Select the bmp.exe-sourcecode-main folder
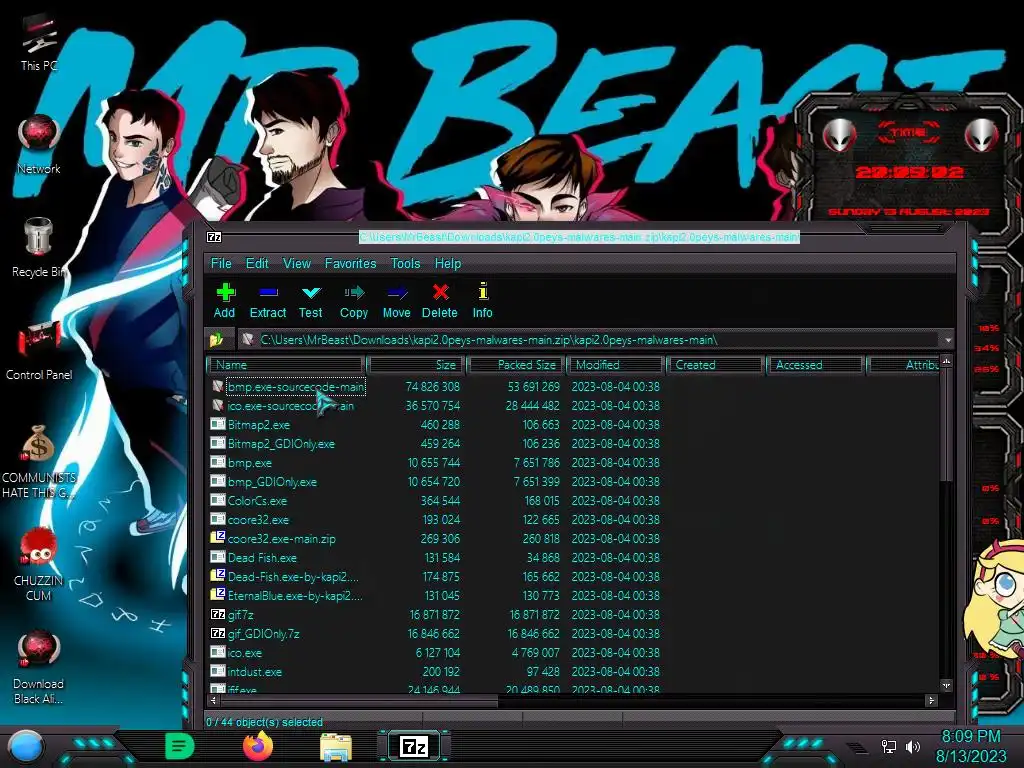This screenshot has height=768, width=1024. pos(295,387)
